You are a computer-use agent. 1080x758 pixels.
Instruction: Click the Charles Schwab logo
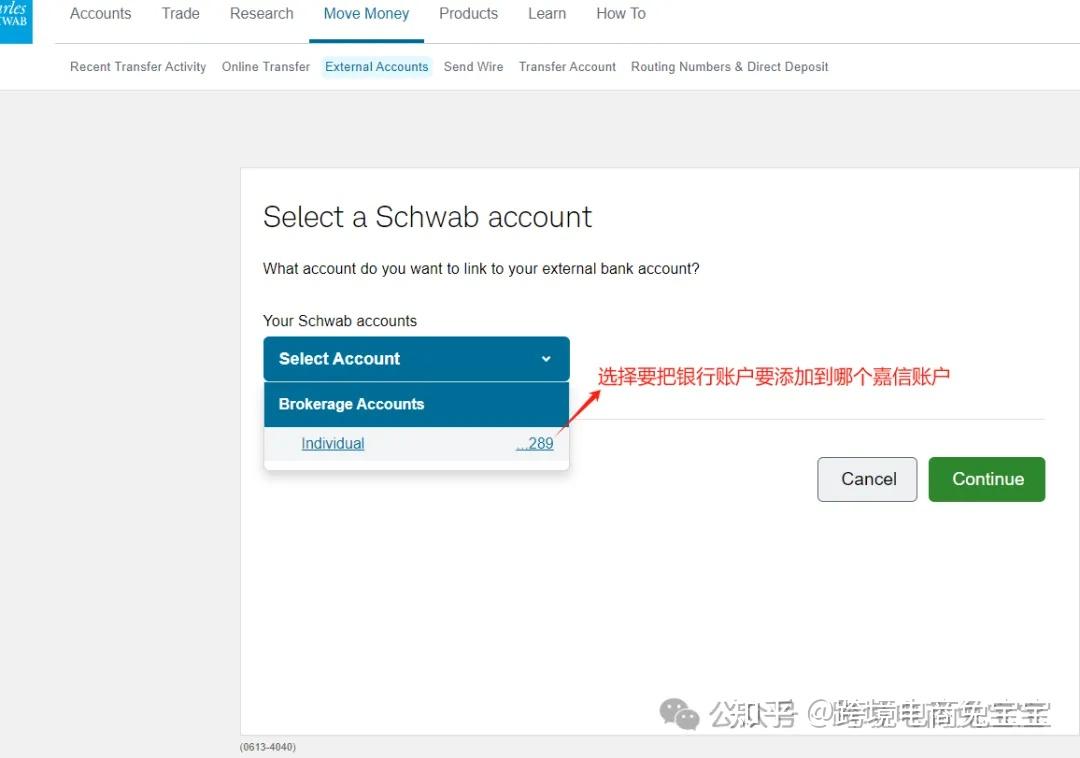point(14,18)
